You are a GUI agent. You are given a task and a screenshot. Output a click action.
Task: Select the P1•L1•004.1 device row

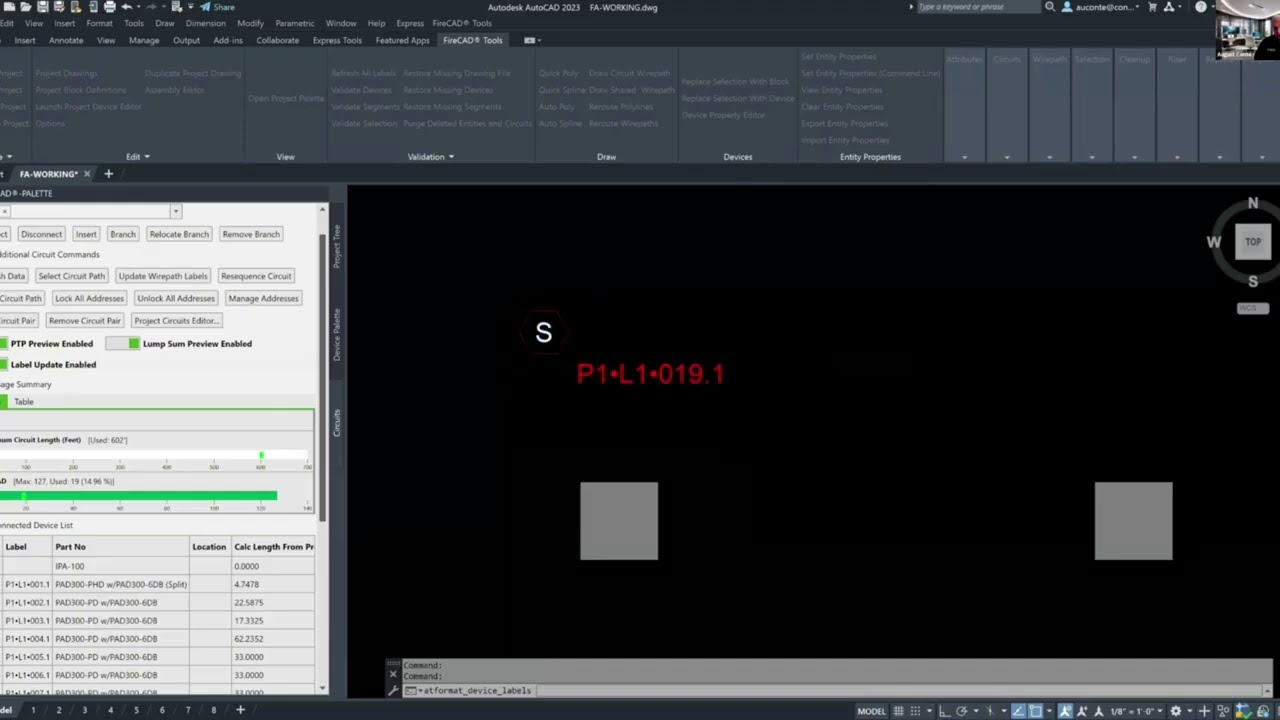click(x=157, y=639)
